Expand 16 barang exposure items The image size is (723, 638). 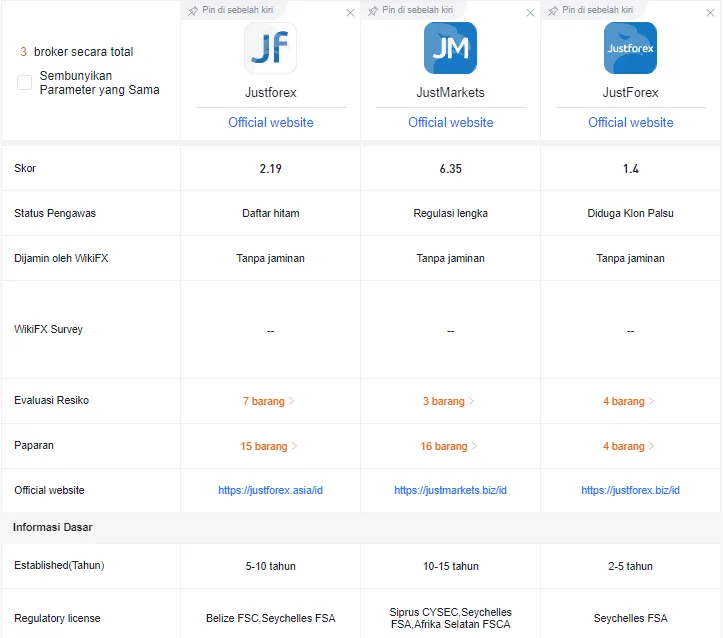pos(448,446)
